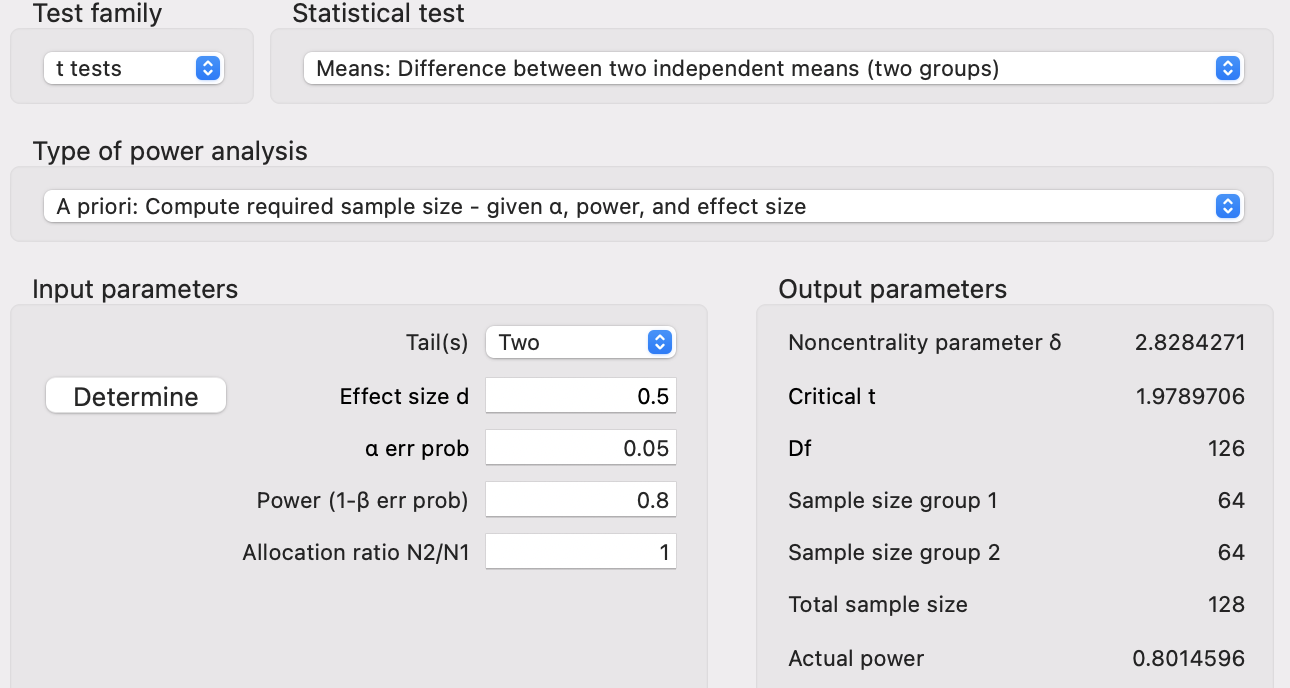Click the Statistical test heading label
This screenshot has width=1290, height=688.
point(378,14)
